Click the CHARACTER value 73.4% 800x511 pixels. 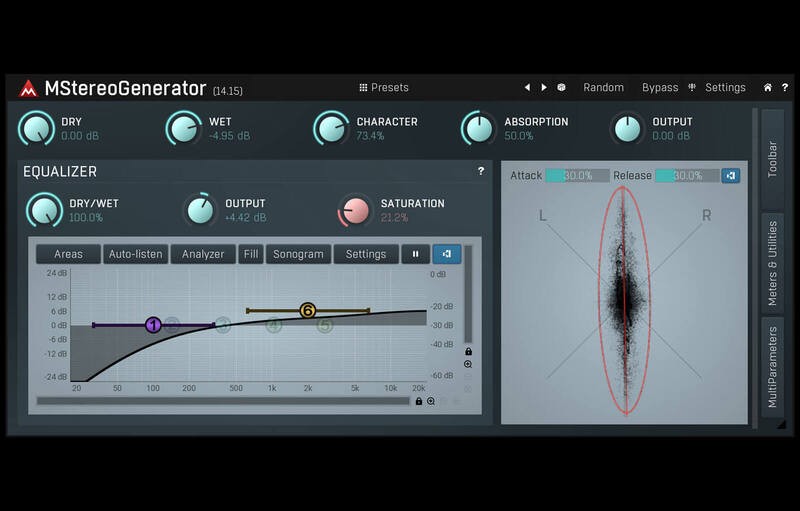[x=370, y=136]
